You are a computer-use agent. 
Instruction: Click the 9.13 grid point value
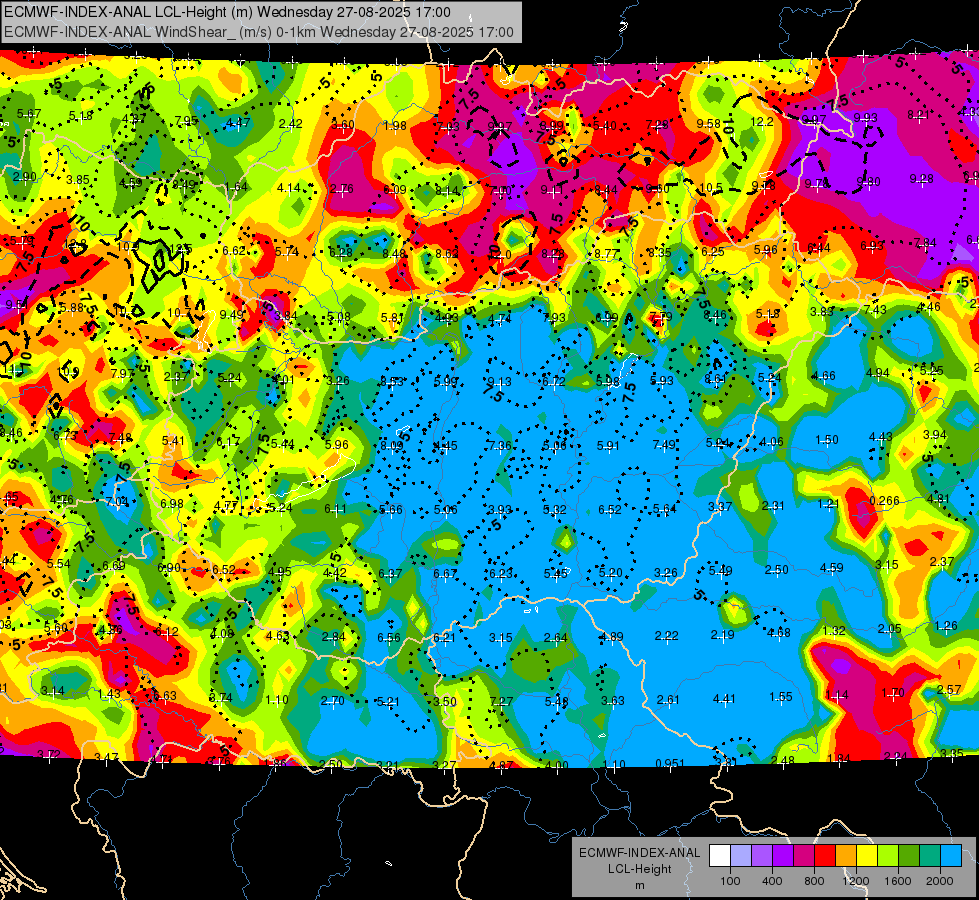(499, 382)
